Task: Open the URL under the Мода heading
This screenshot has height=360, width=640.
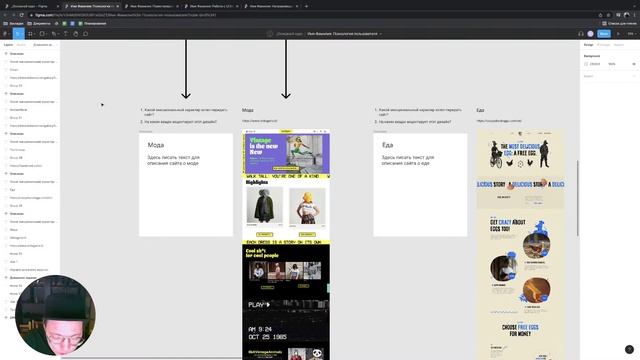Action: pyautogui.click(x=260, y=121)
